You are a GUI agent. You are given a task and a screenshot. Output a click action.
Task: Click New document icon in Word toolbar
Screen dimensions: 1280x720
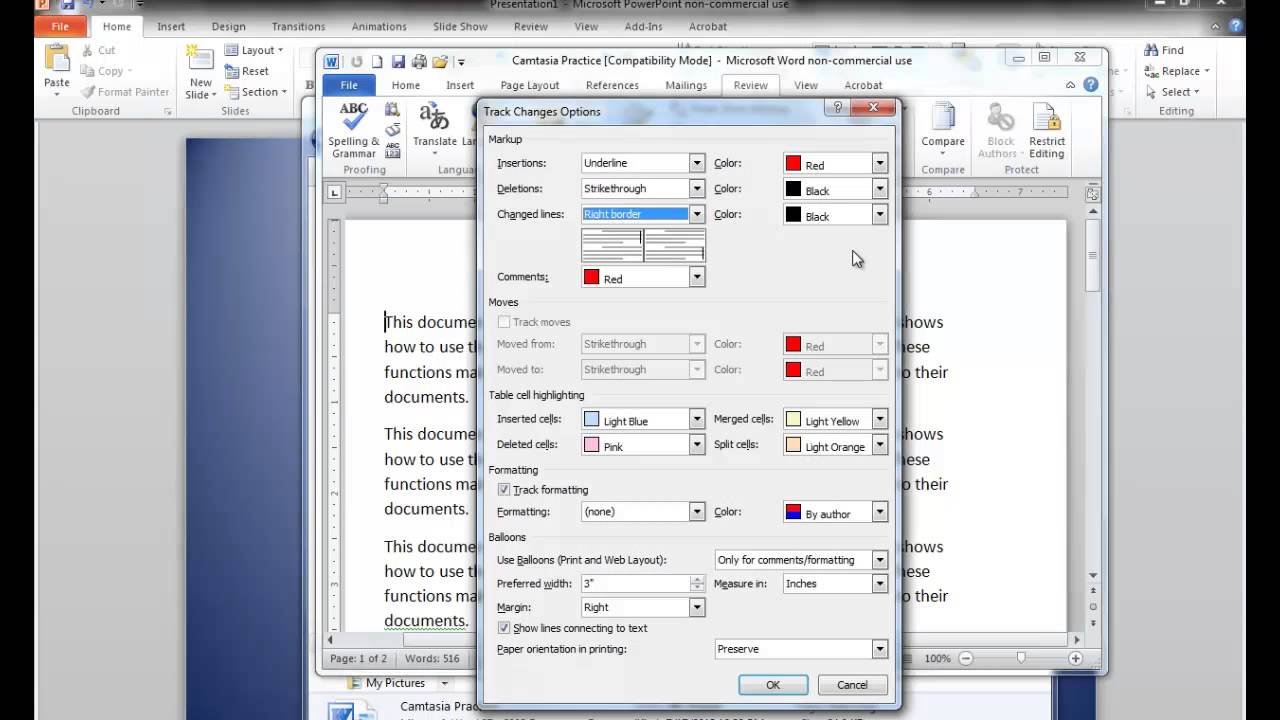coord(377,61)
